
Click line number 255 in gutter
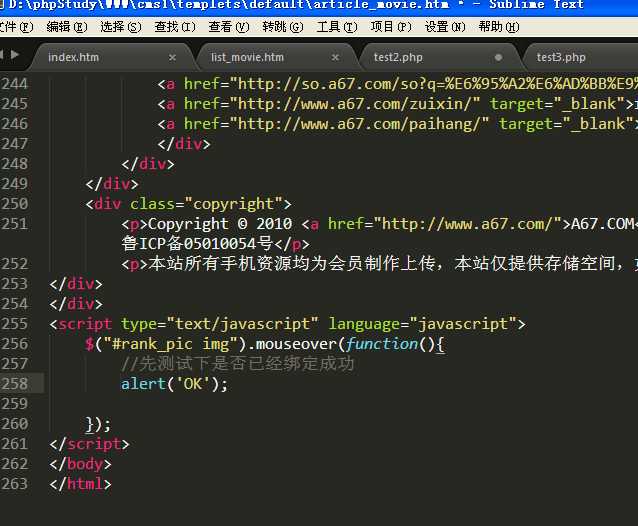15,324
